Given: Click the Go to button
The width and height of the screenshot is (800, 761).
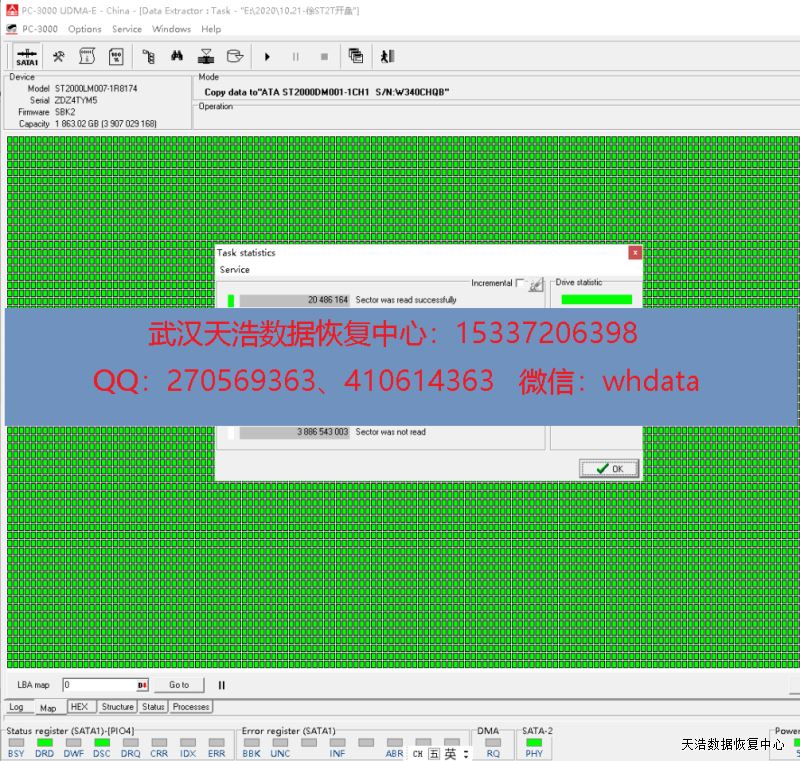Looking at the screenshot, I should point(179,685).
